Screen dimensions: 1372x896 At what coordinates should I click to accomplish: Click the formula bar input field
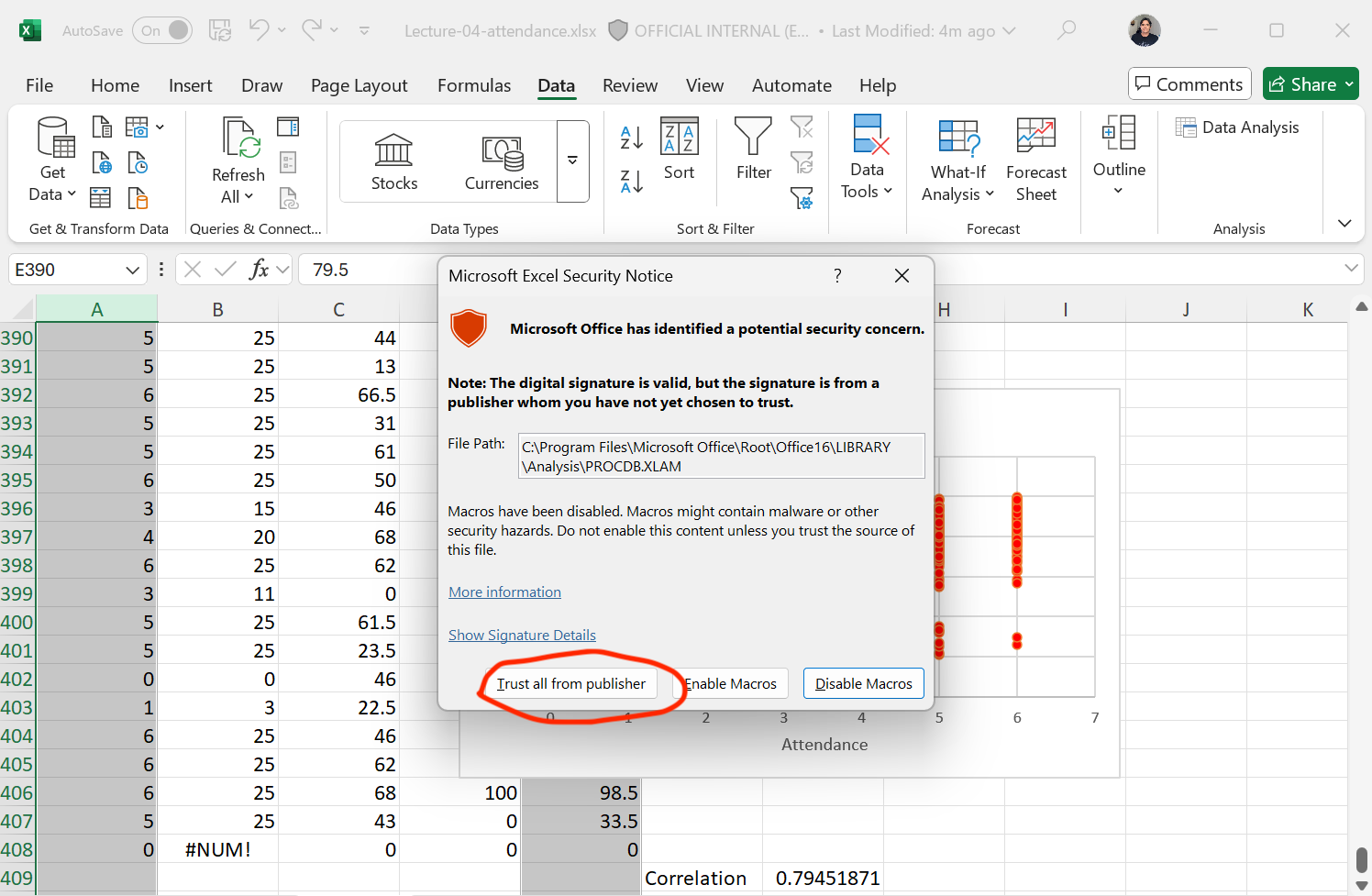367,270
